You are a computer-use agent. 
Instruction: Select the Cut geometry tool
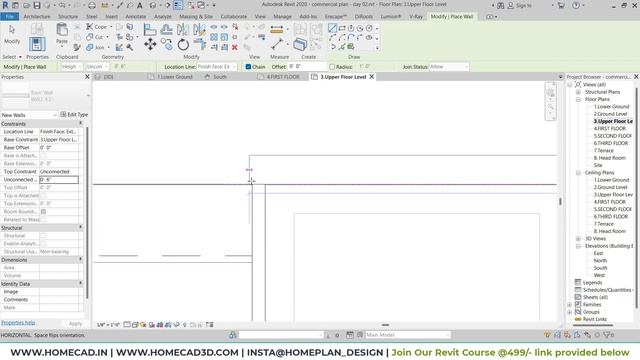click(x=95, y=37)
